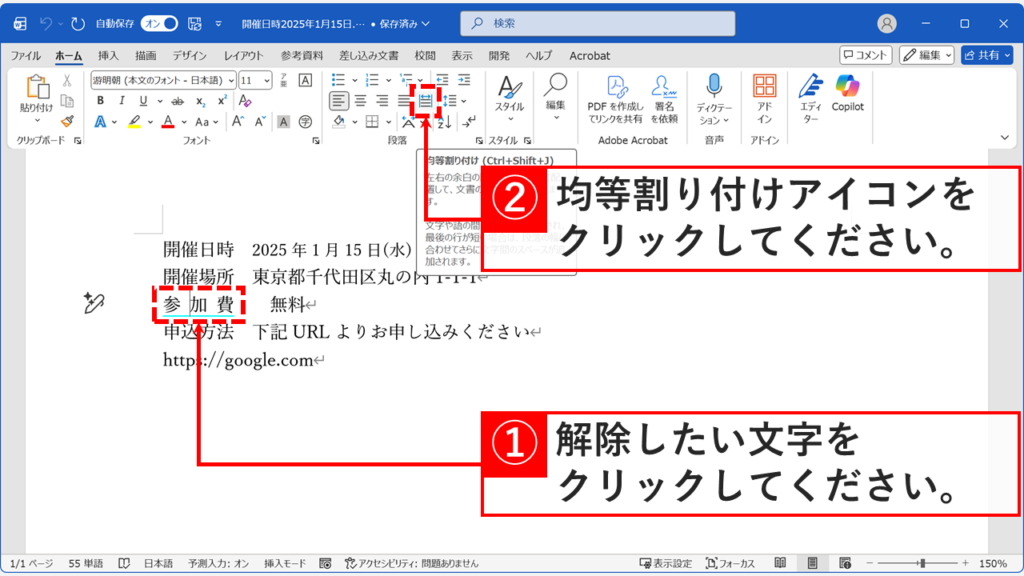Image resolution: width=1024 pixels, height=576 pixels.
Task: Open the Copilot pane
Action: [849, 95]
